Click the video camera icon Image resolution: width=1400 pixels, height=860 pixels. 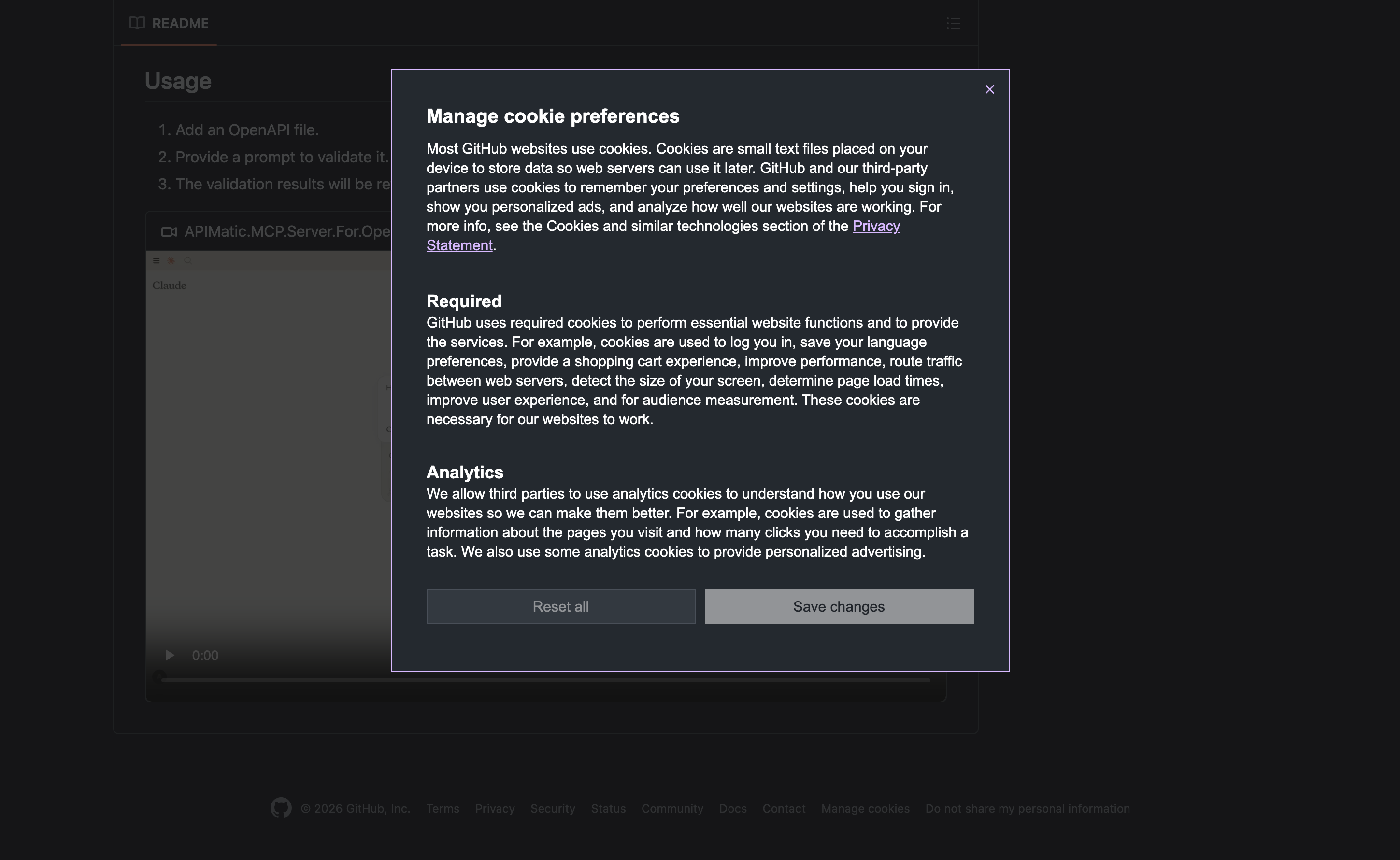169,231
